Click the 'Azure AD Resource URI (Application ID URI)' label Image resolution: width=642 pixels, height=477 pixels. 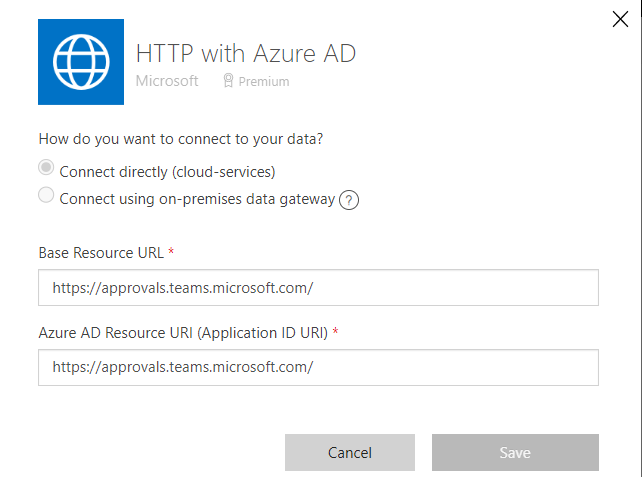183,333
